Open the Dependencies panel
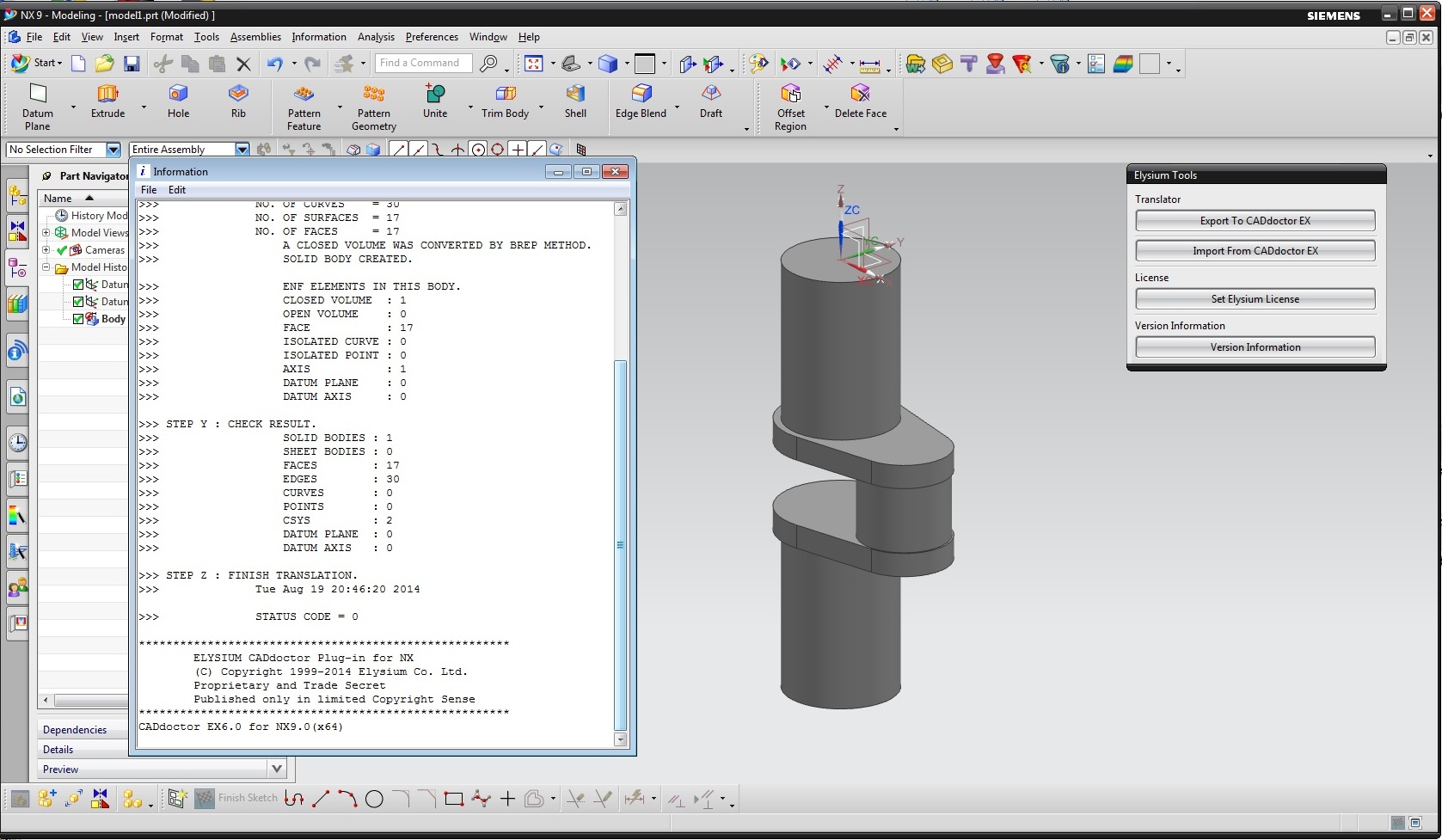This screenshot has height=840, width=1442. click(x=75, y=730)
